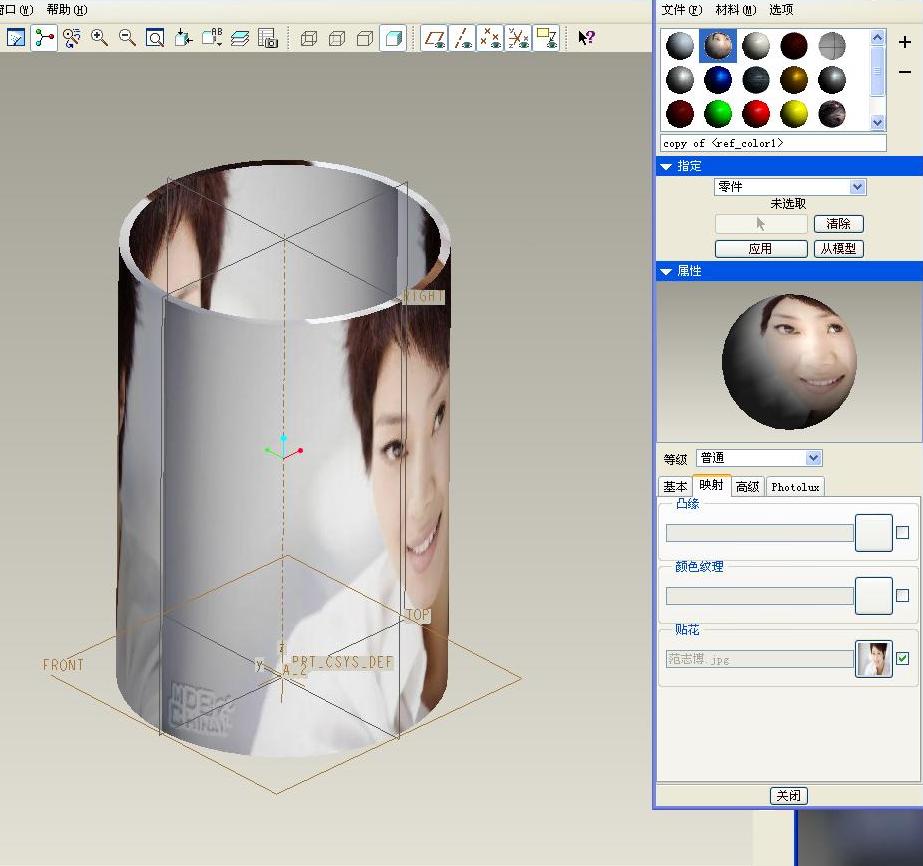Click the 应用 apply button

[x=760, y=249]
